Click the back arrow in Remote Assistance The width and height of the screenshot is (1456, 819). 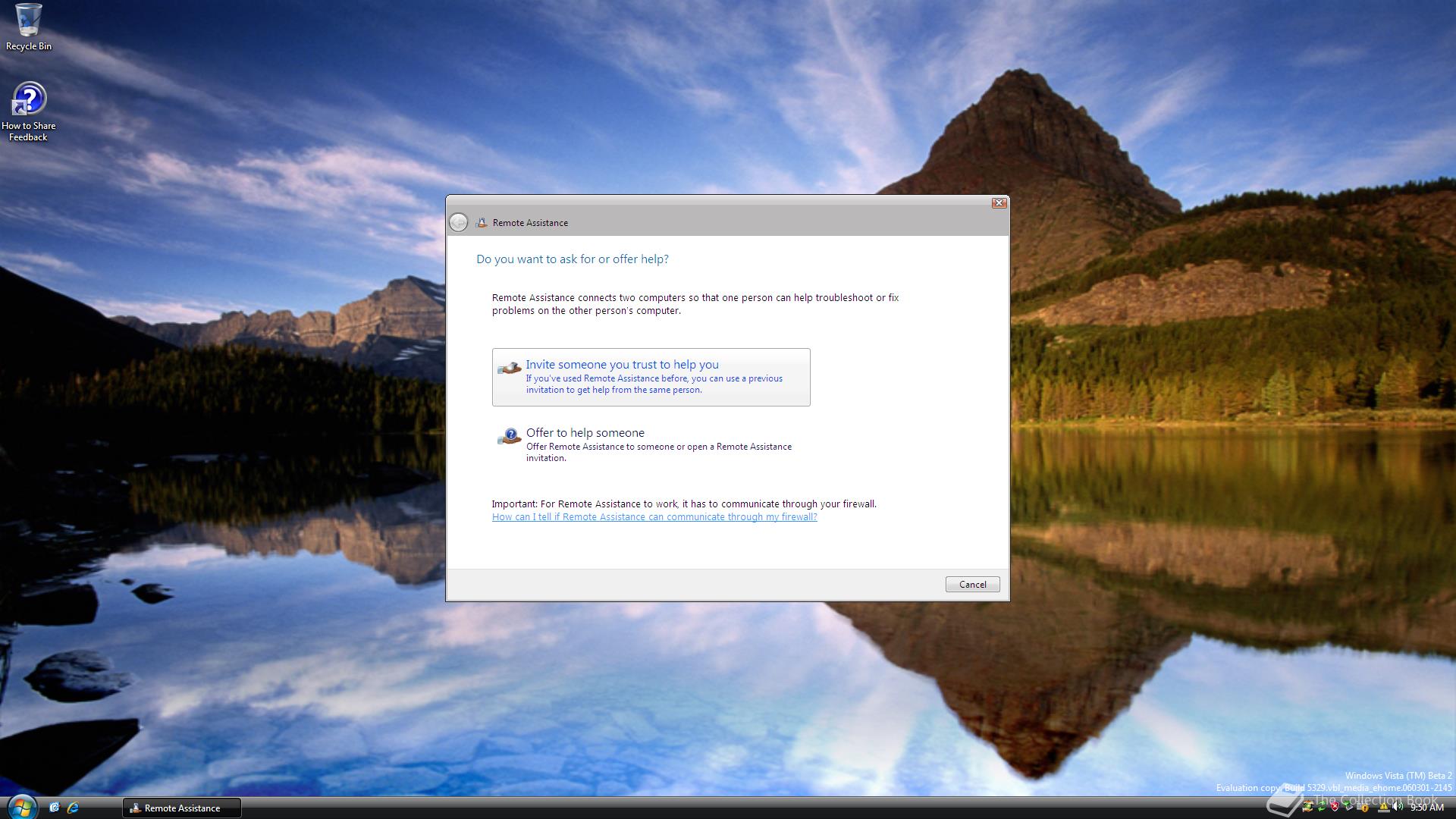(458, 222)
